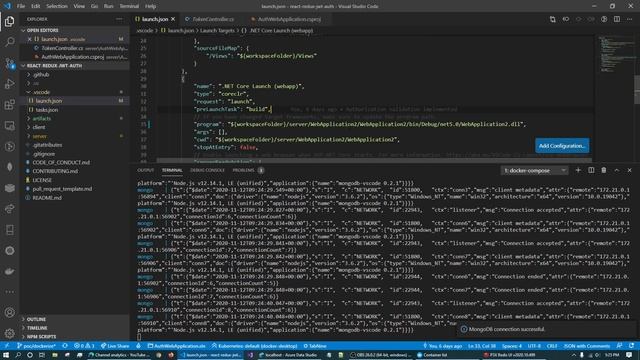This screenshot has width=640, height=360.
Task: Click the Spaces: 4 indentation setting
Action: point(512,346)
